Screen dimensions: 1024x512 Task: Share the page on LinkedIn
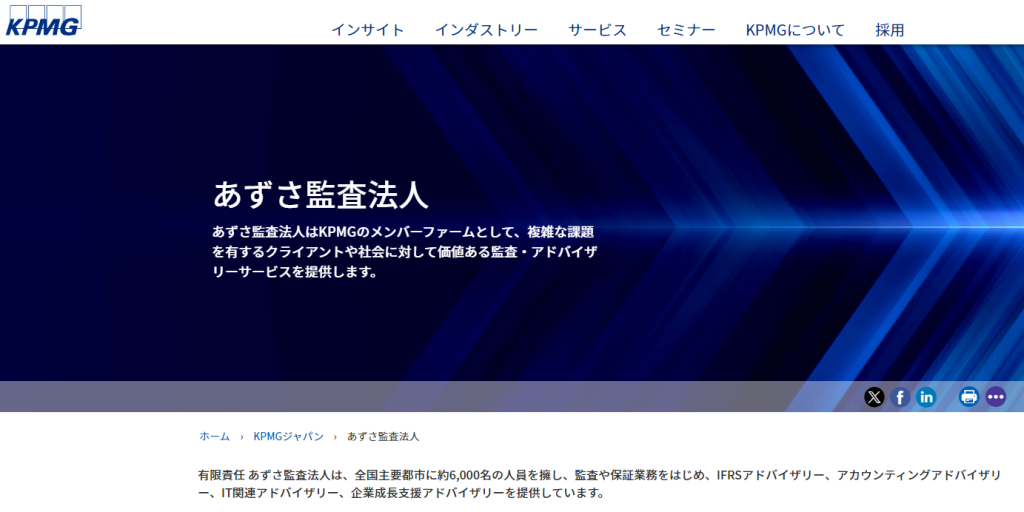[926, 397]
